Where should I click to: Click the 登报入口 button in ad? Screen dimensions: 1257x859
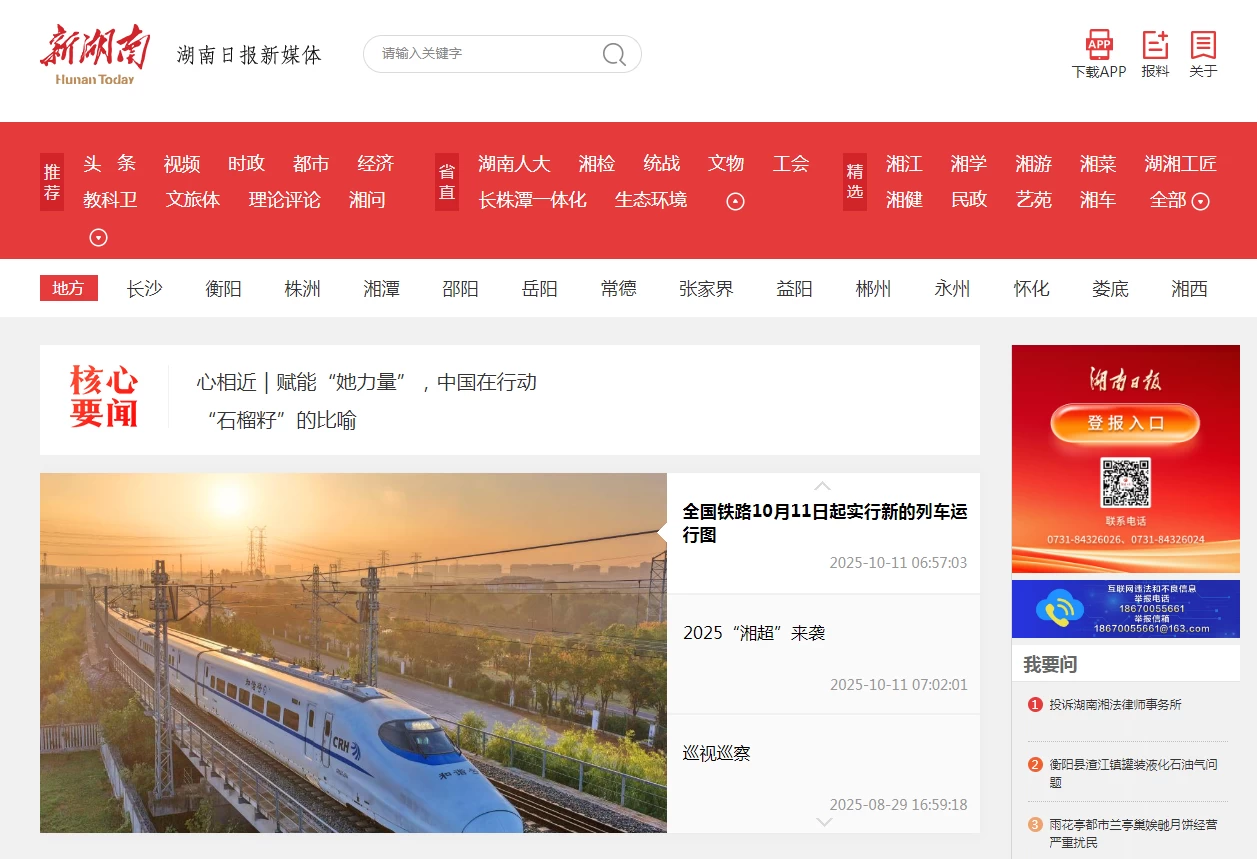[1125, 423]
